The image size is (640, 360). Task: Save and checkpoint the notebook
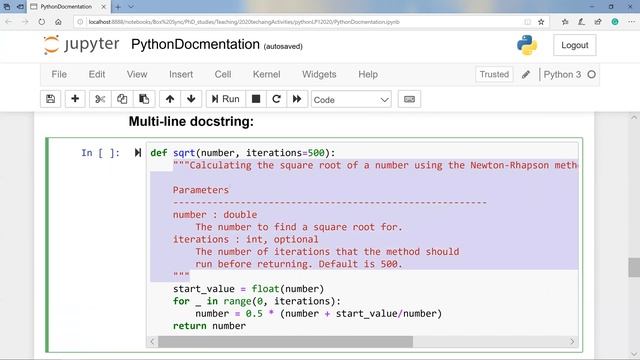click(51, 99)
